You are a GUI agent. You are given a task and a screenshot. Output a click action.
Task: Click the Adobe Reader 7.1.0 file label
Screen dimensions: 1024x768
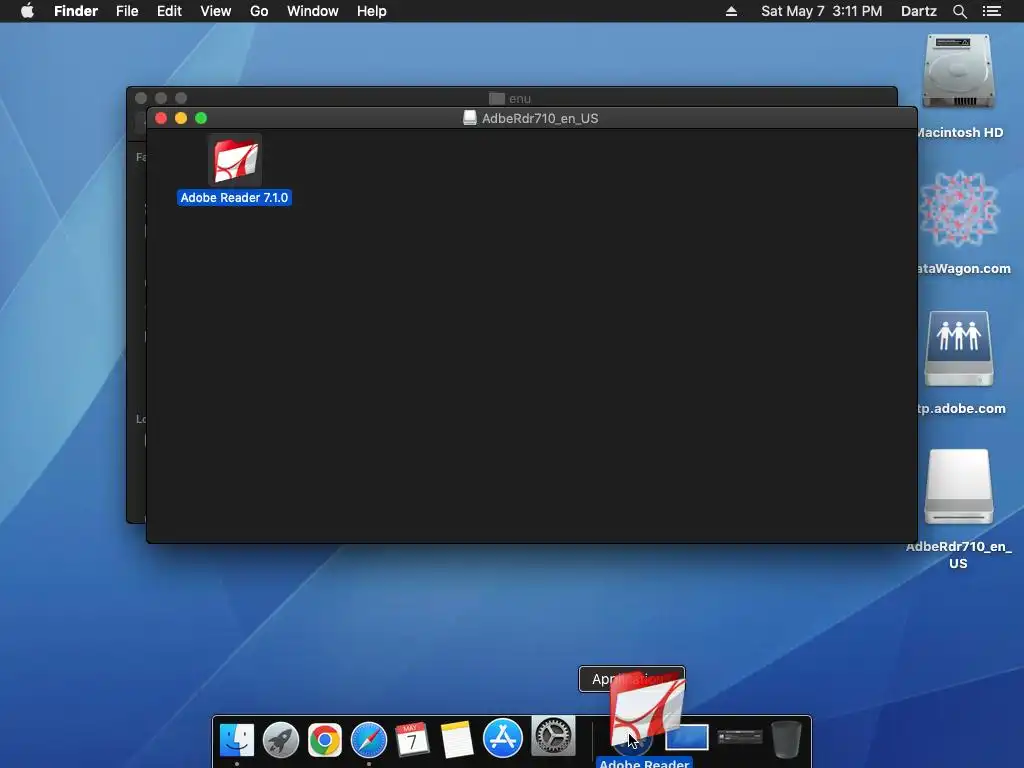click(234, 198)
